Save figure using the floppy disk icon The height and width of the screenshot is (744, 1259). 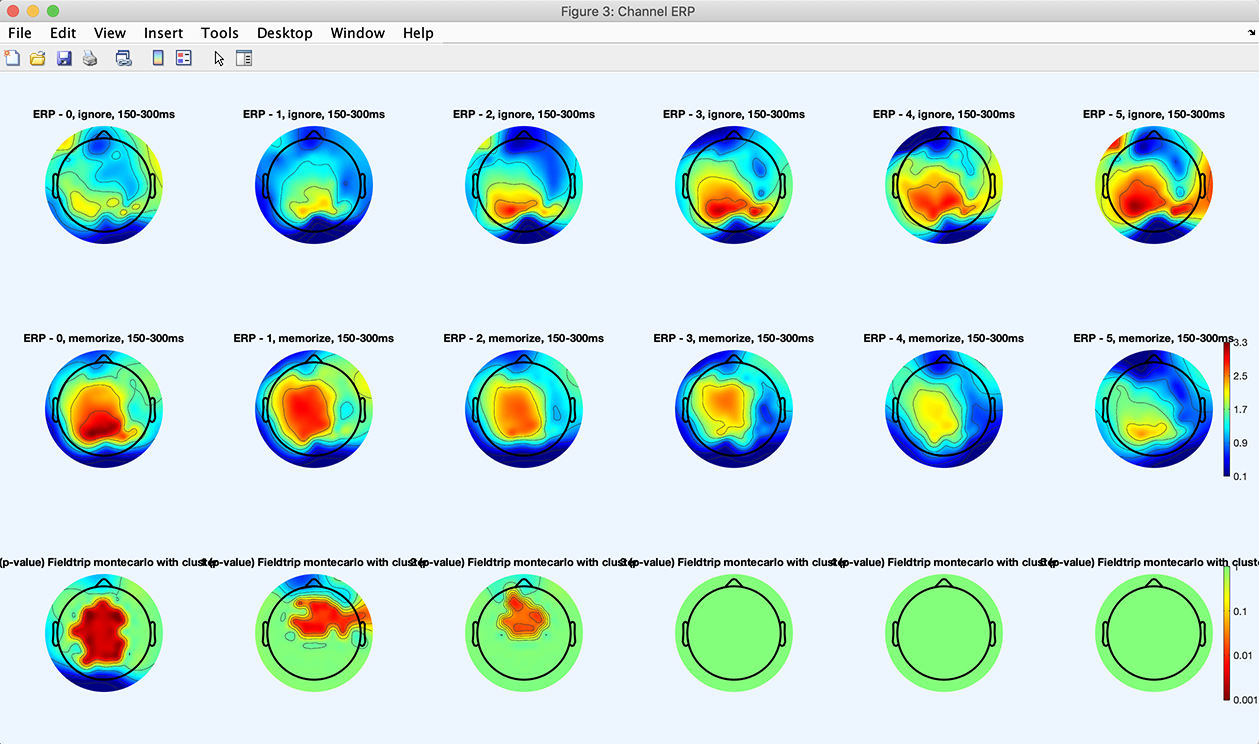[64, 58]
